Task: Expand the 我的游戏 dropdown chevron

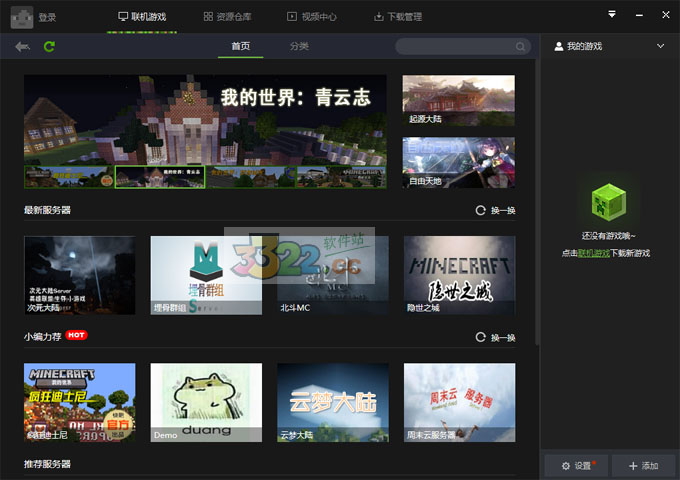Action: point(660,46)
